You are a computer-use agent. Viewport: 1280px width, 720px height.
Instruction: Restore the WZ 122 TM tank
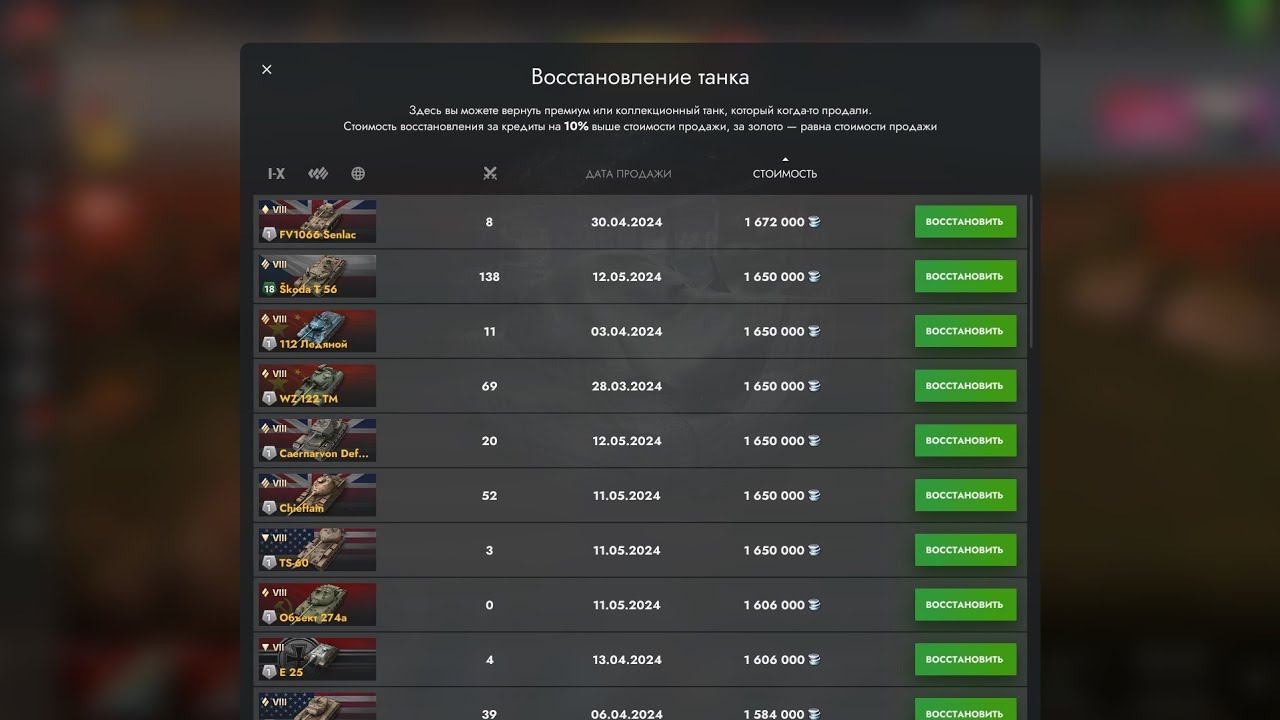click(x=965, y=386)
